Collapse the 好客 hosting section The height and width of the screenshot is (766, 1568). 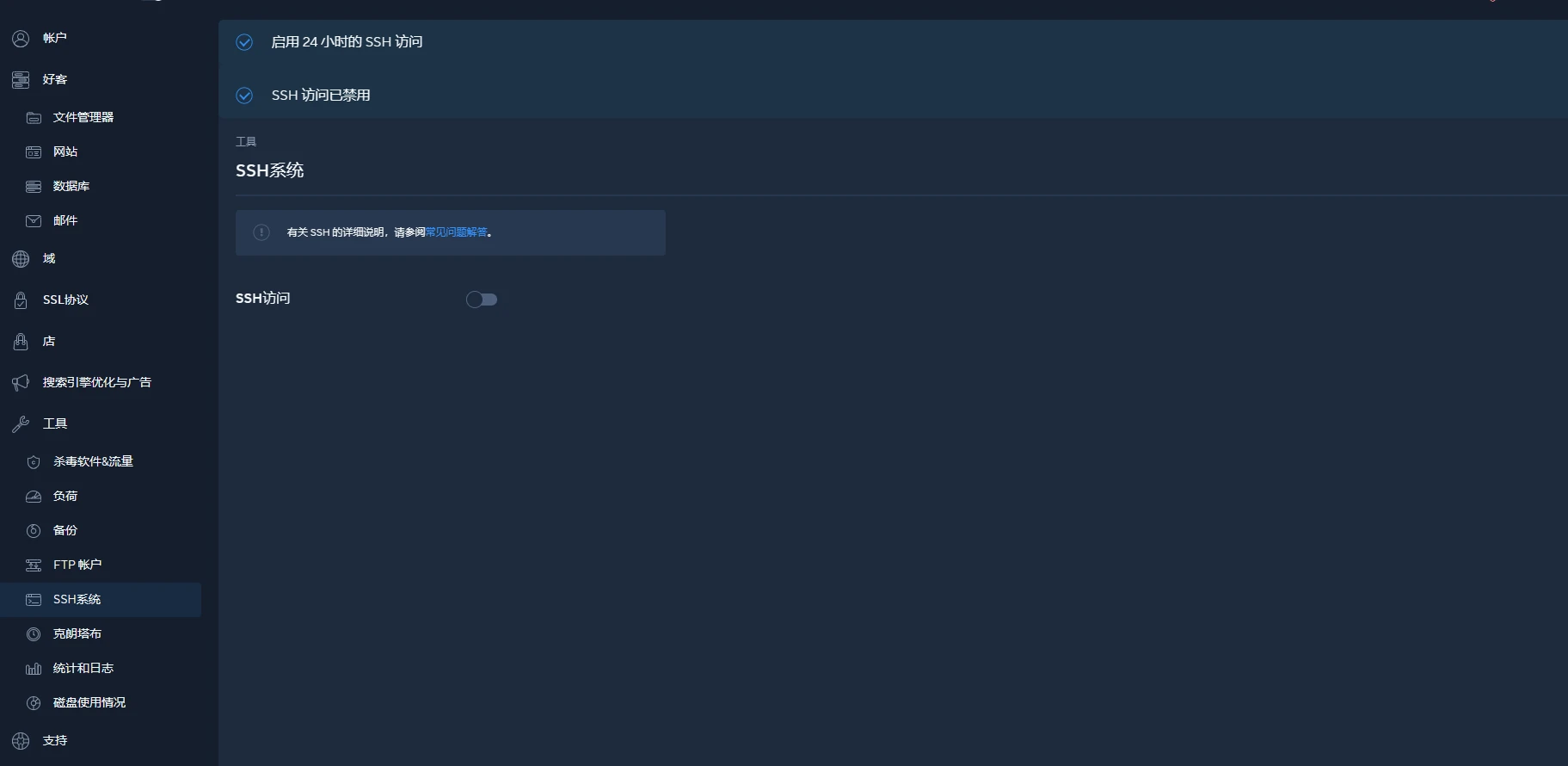point(55,79)
